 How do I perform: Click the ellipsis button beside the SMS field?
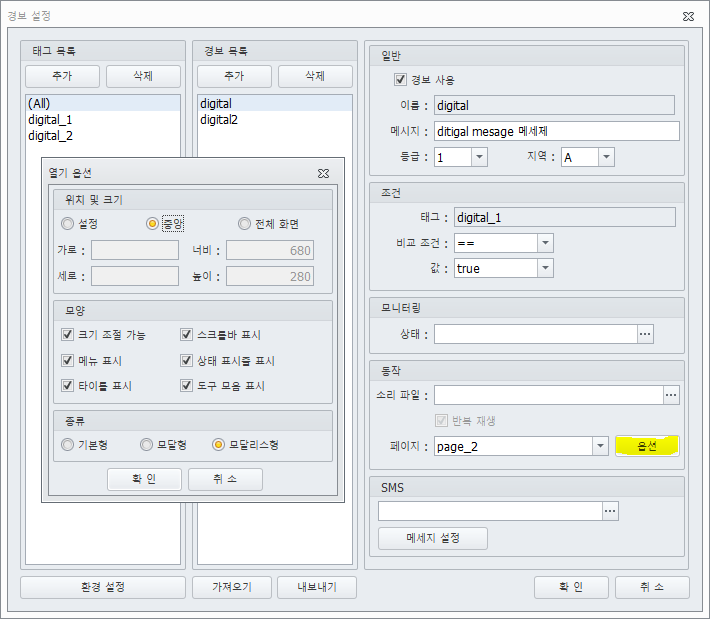pyautogui.click(x=610, y=511)
